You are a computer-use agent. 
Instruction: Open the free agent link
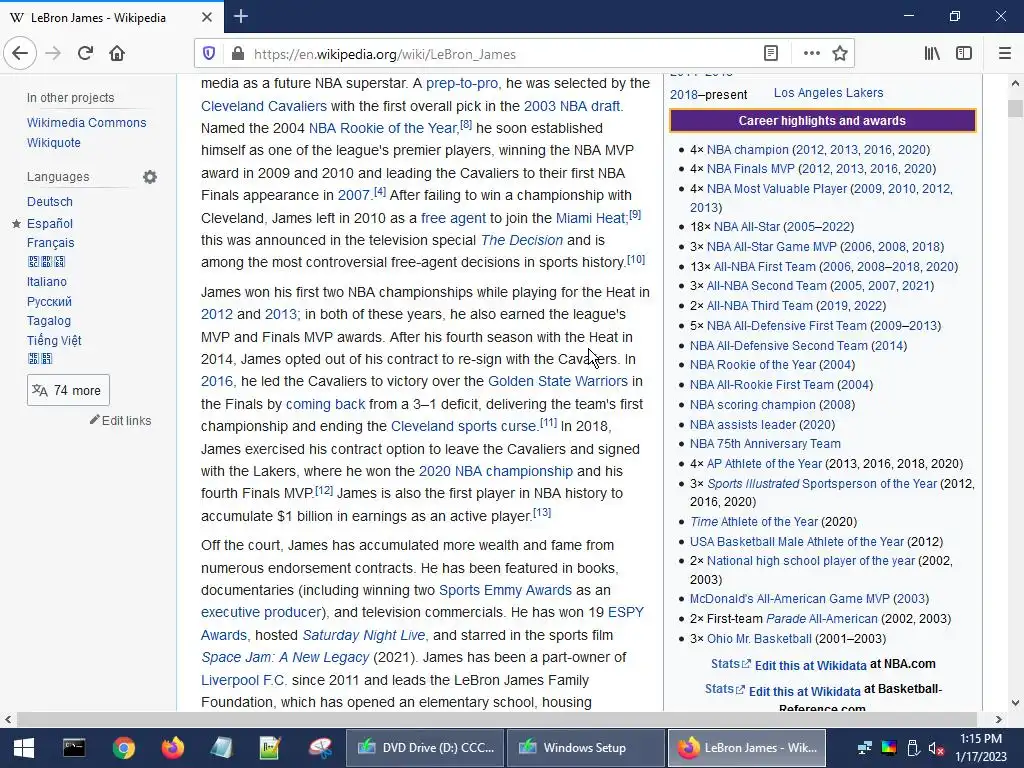[x=453, y=218]
